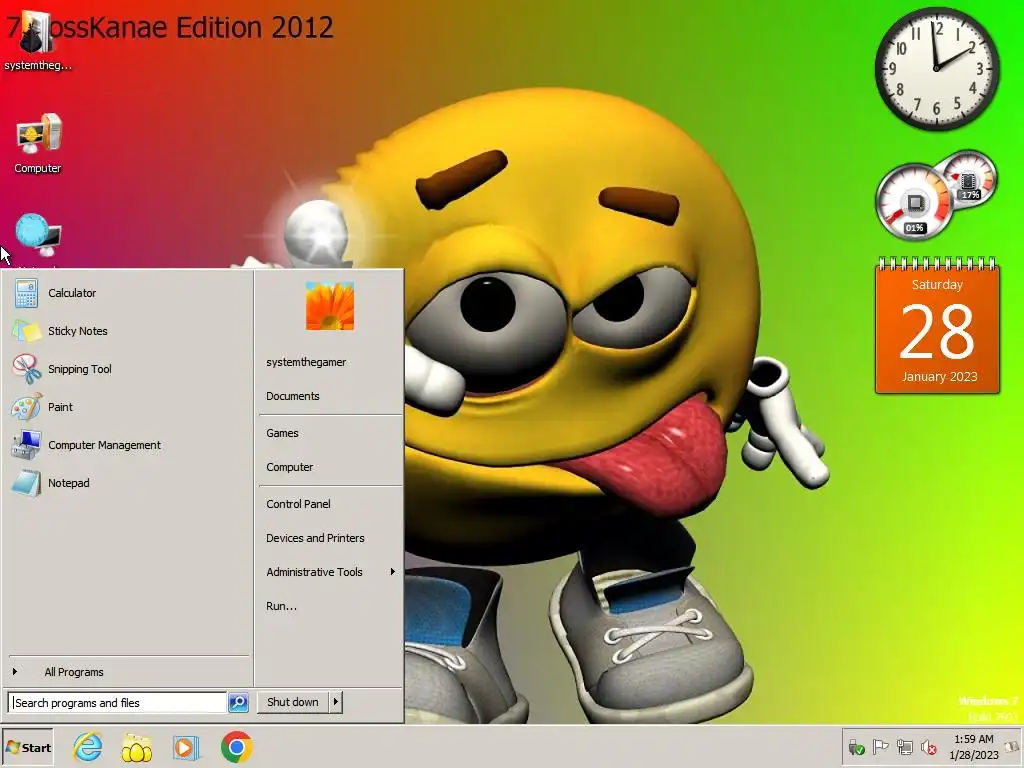The height and width of the screenshot is (768, 1024).
Task: Click the Safely Remove Hardware tray icon
Action: pos(856,747)
